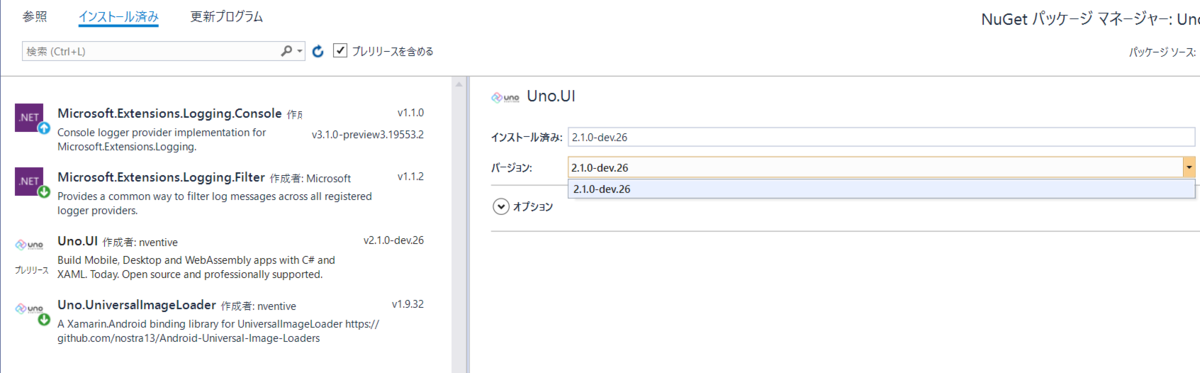Click Logging.Filter description text
This screenshot has height=373, width=1200.
(215, 203)
